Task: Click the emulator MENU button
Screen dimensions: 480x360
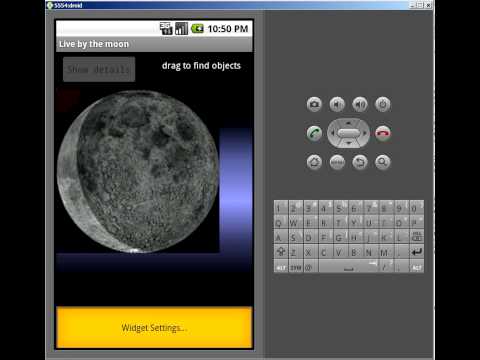Action: (337, 162)
